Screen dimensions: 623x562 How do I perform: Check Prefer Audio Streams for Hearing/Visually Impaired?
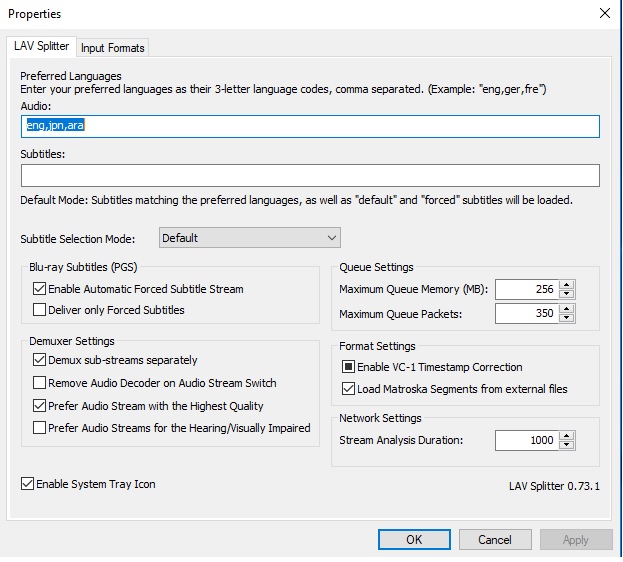point(40,428)
